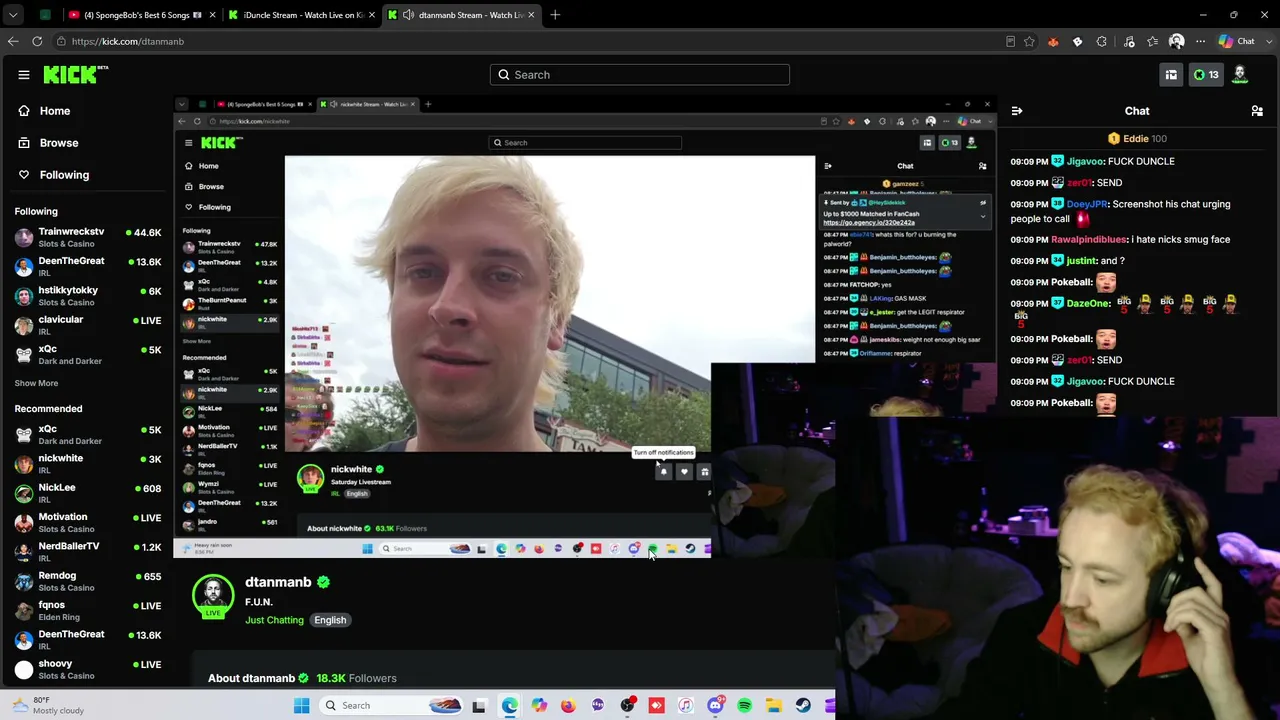The width and height of the screenshot is (1280, 720).
Task: Open Trainwreckstv channel in the left sidebar
Action: [87, 238]
